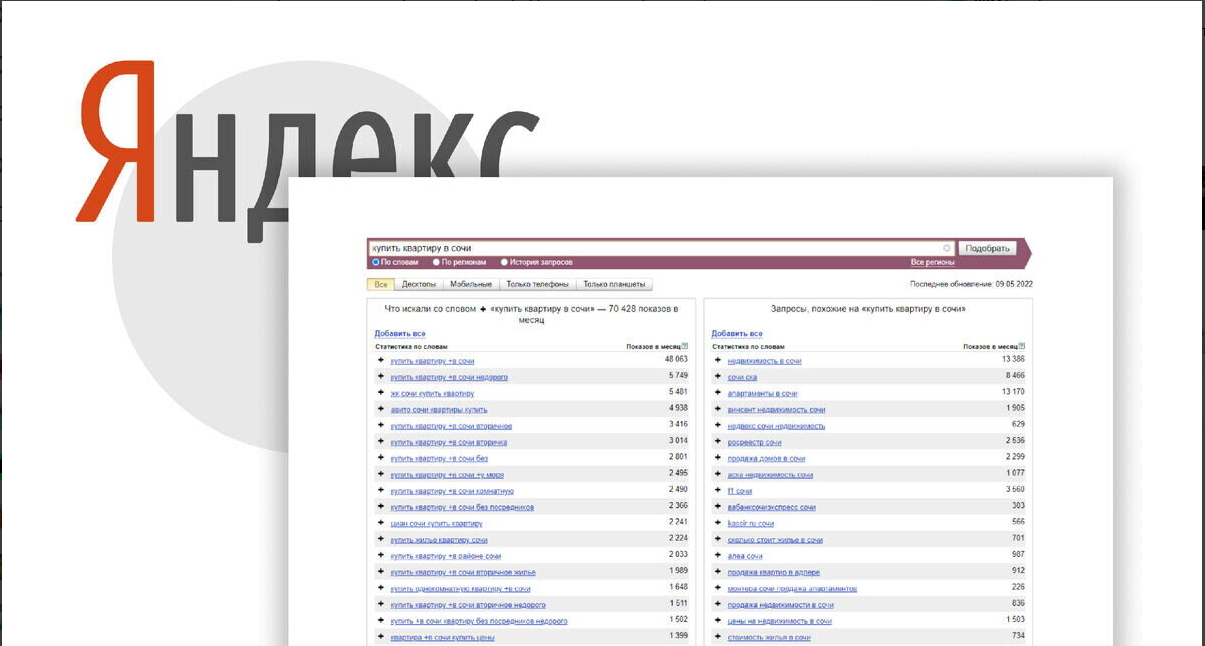
Task: Clear the search query with the X icon
Action: pos(947,248)
